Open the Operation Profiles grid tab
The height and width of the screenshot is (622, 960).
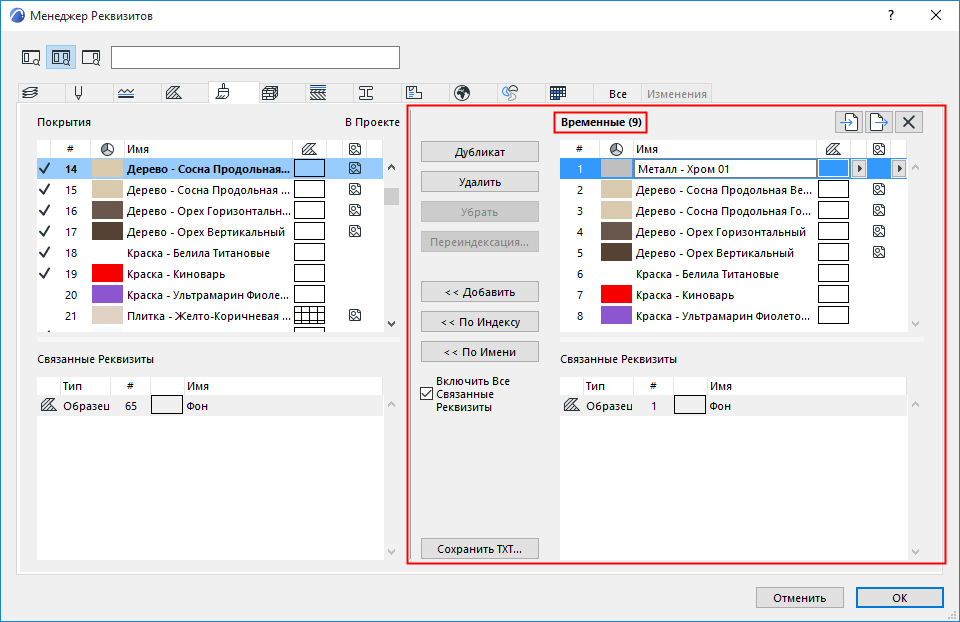pos(558,93)
